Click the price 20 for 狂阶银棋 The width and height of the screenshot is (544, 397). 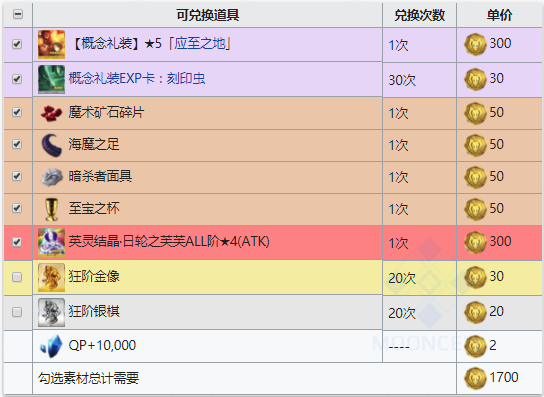pos(496,311)
